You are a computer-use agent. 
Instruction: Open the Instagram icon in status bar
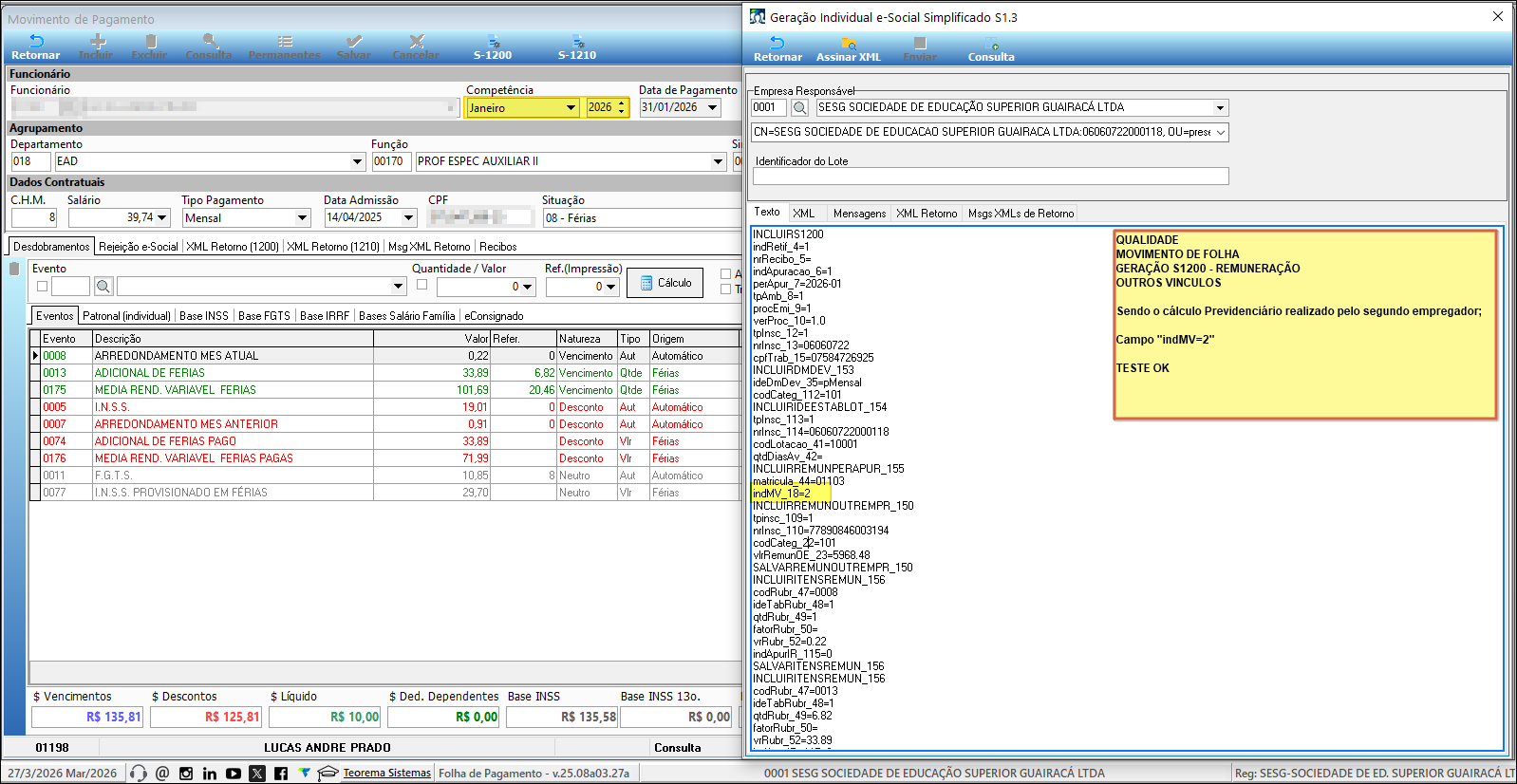point(186,774)
